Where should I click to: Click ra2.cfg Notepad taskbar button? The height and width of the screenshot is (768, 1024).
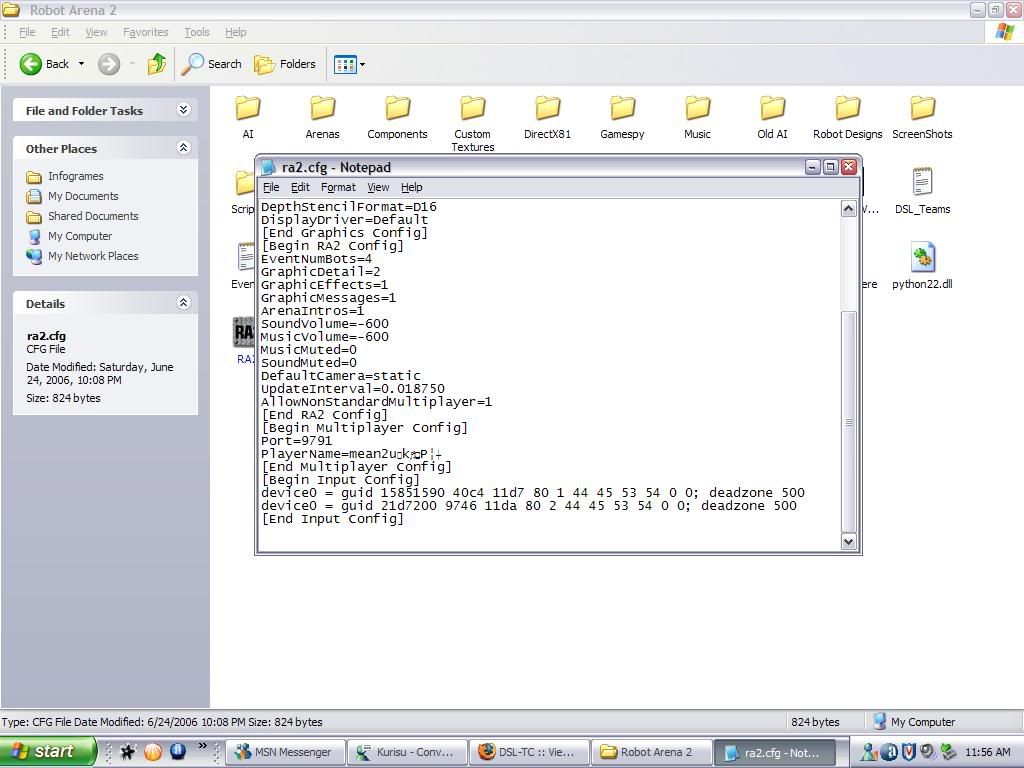click(x=775, y=752)
